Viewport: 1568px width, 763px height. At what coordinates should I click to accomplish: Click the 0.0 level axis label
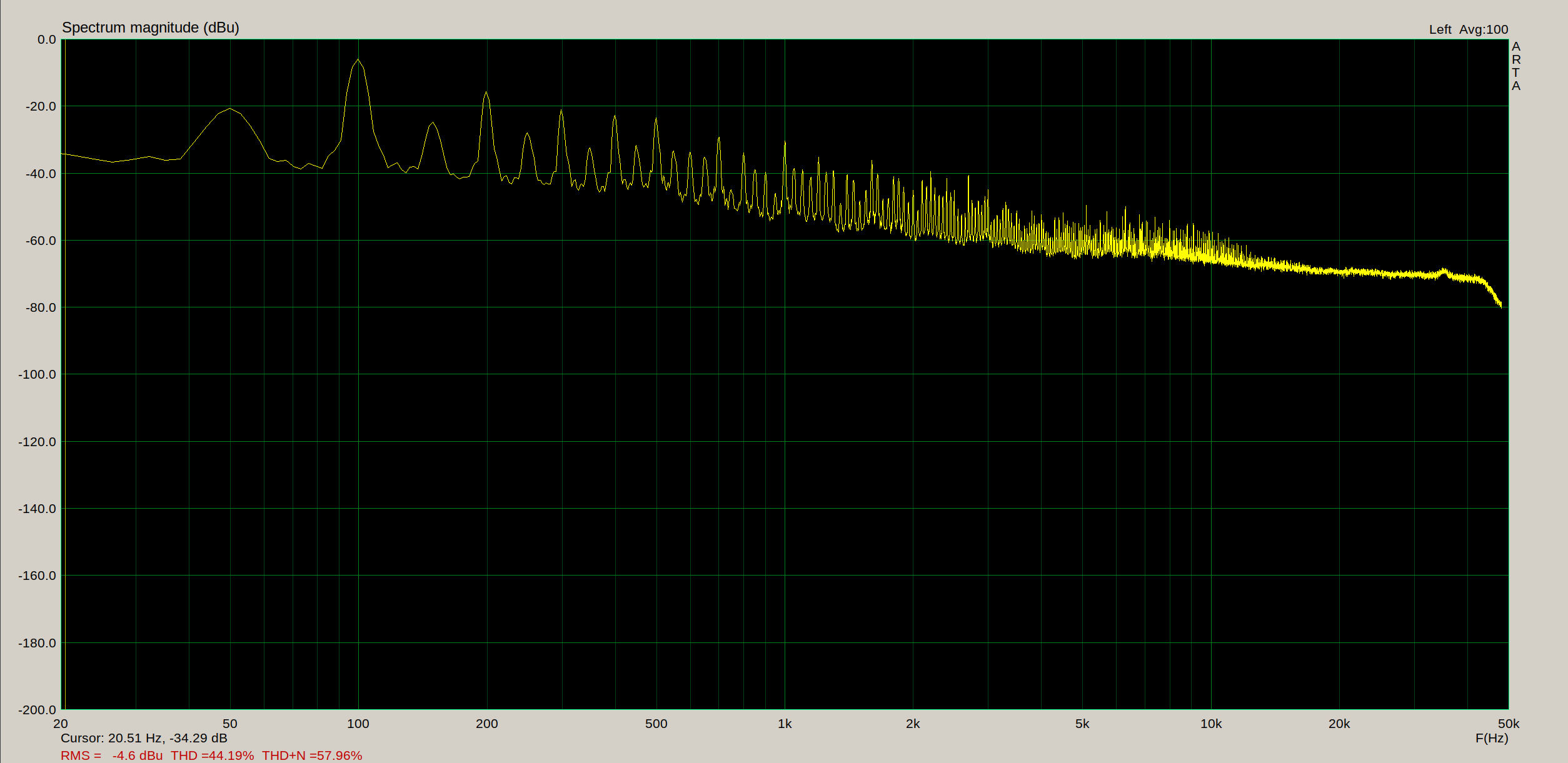pos(46,39)
